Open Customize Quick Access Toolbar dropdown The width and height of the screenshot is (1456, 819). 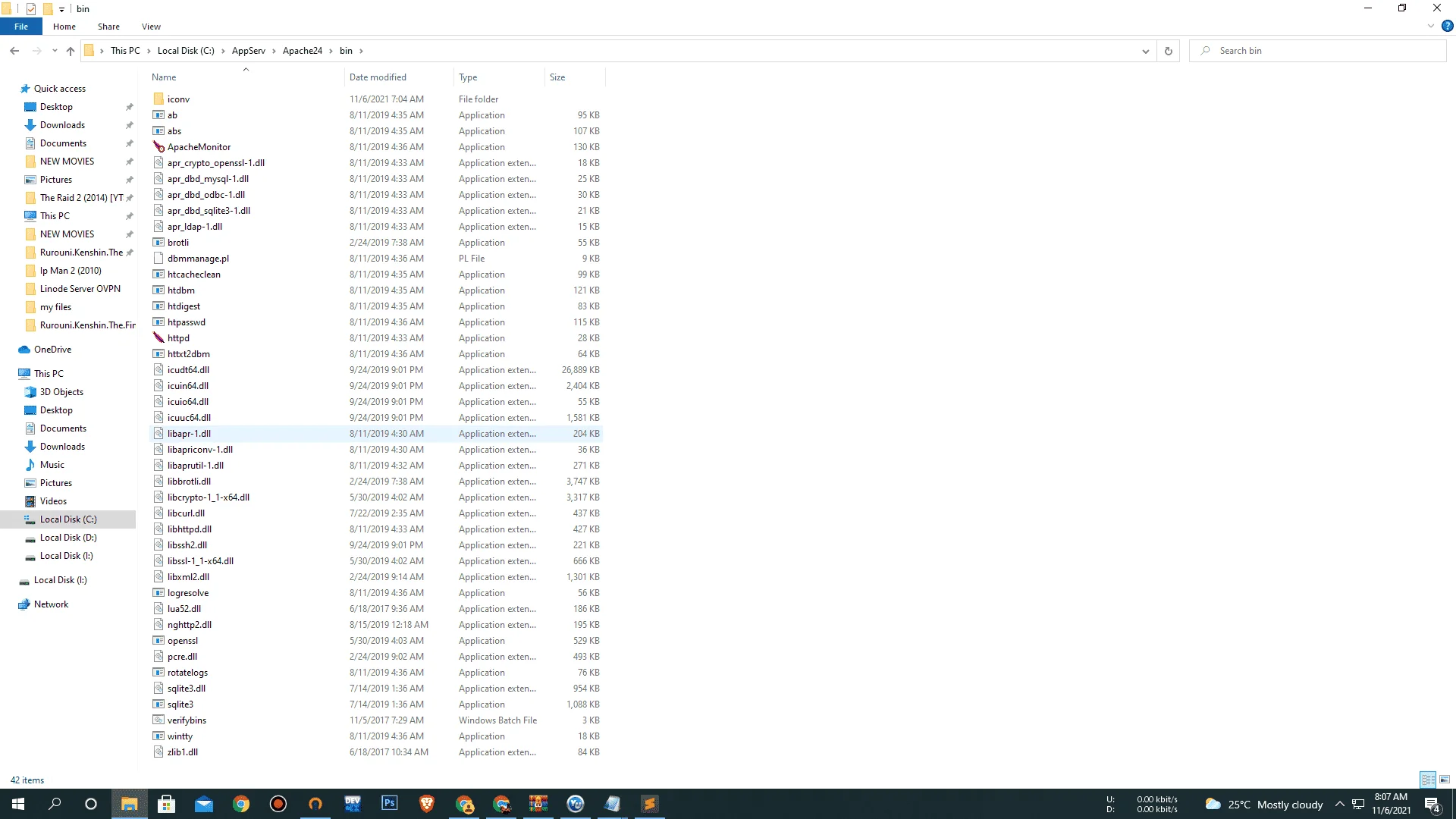pos(62,9)
